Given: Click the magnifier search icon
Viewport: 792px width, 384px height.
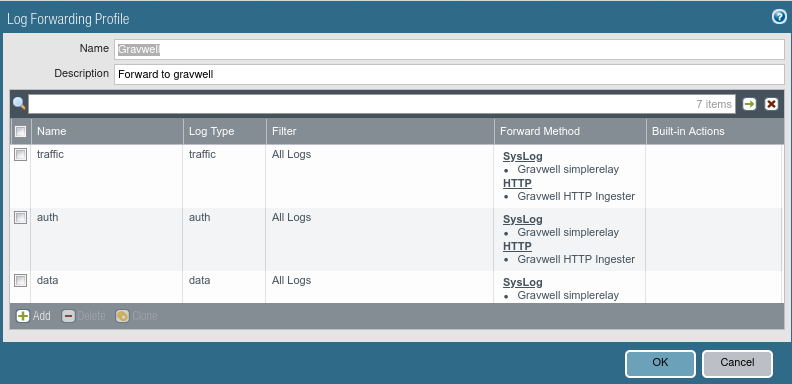Looking at the screenshot, I should 19,104.
